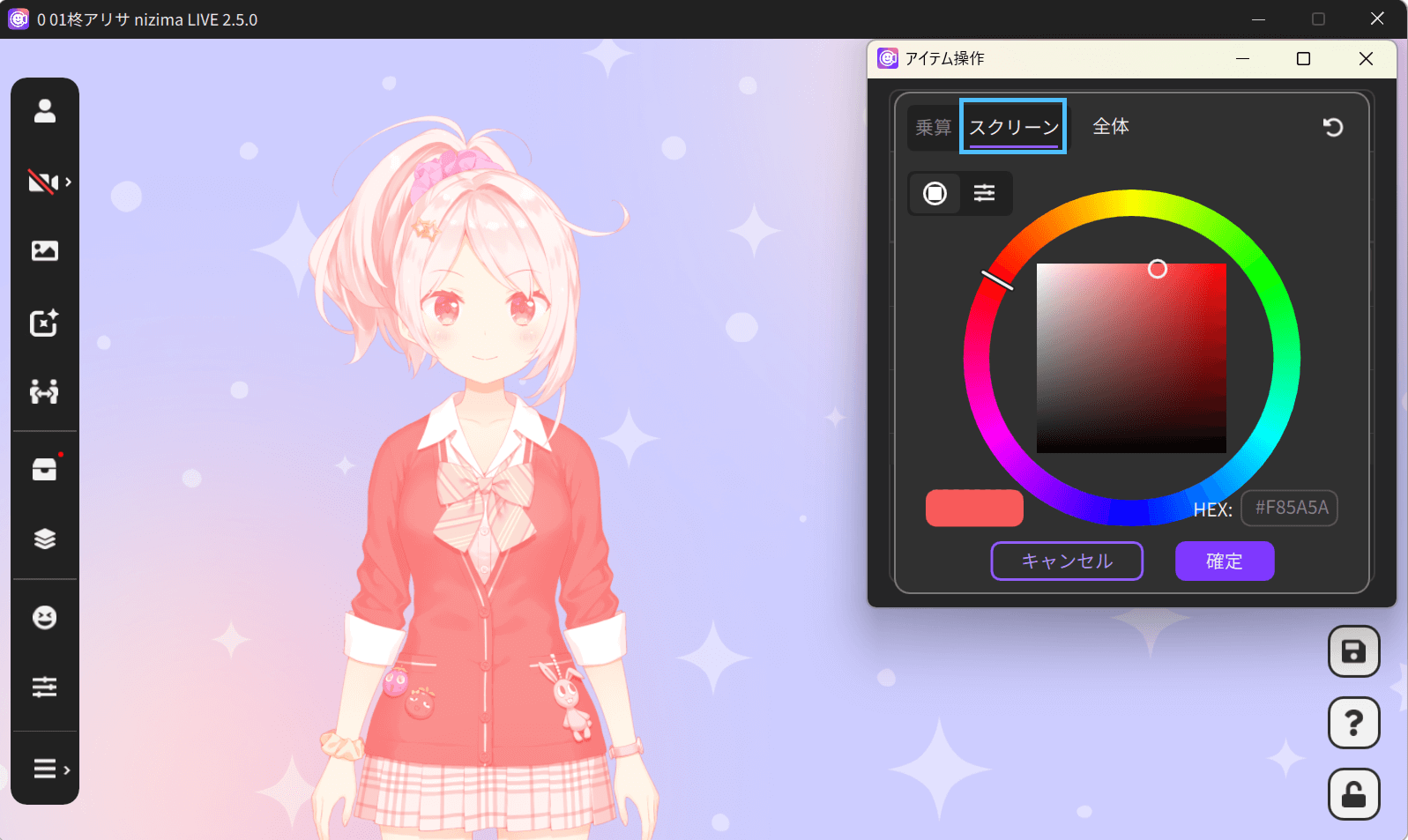Open the expression smiley face icon

(x=45, y=617)
